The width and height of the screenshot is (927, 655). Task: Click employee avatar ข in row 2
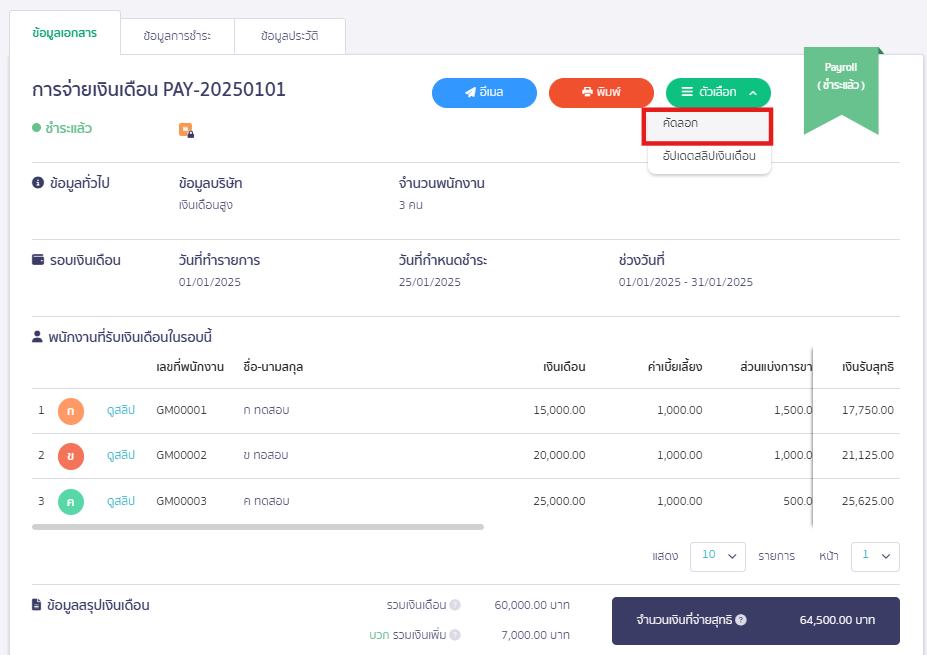[71, 456]
